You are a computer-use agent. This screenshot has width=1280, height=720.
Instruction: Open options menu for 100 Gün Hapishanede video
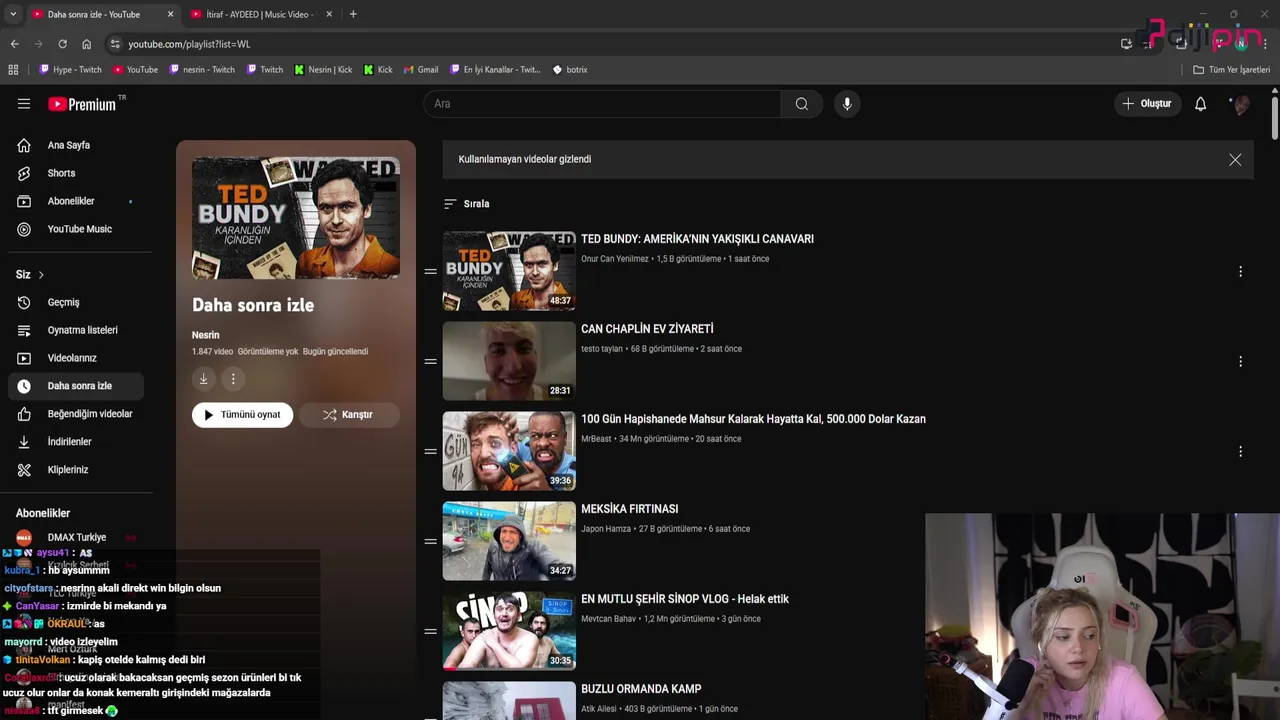point(1240,452)
